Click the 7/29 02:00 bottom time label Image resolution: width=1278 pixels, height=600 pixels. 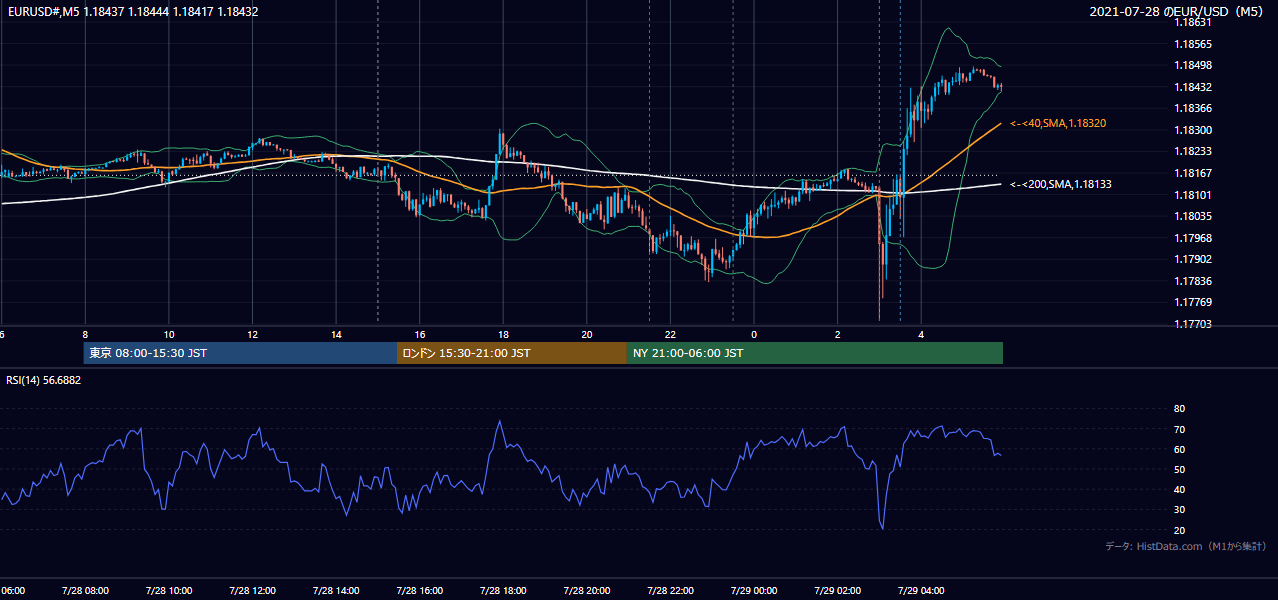[x=838, y=591]
